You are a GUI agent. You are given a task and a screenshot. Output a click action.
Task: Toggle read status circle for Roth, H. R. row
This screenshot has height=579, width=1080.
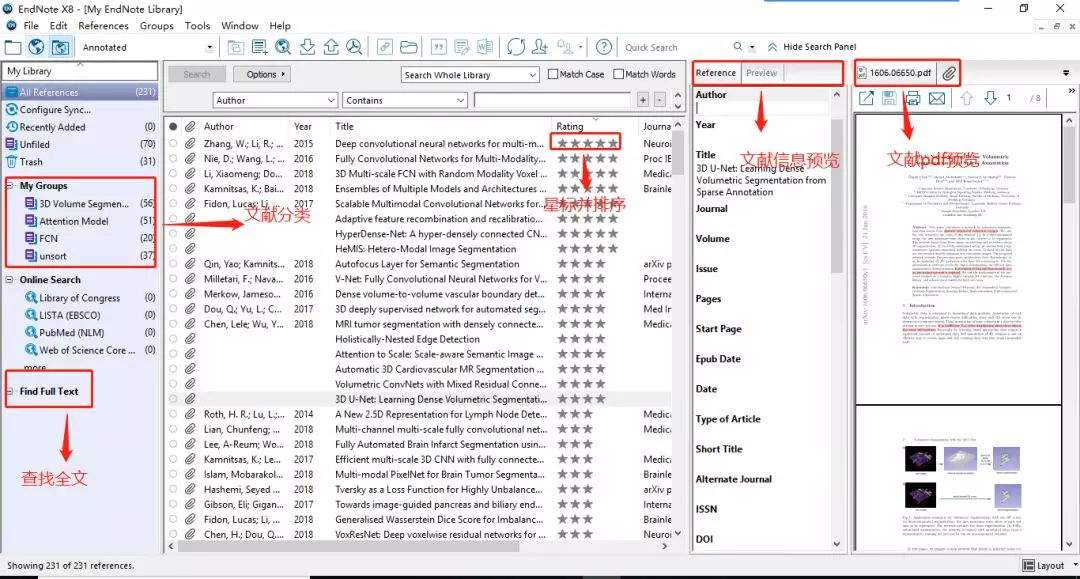coord(173,414)
